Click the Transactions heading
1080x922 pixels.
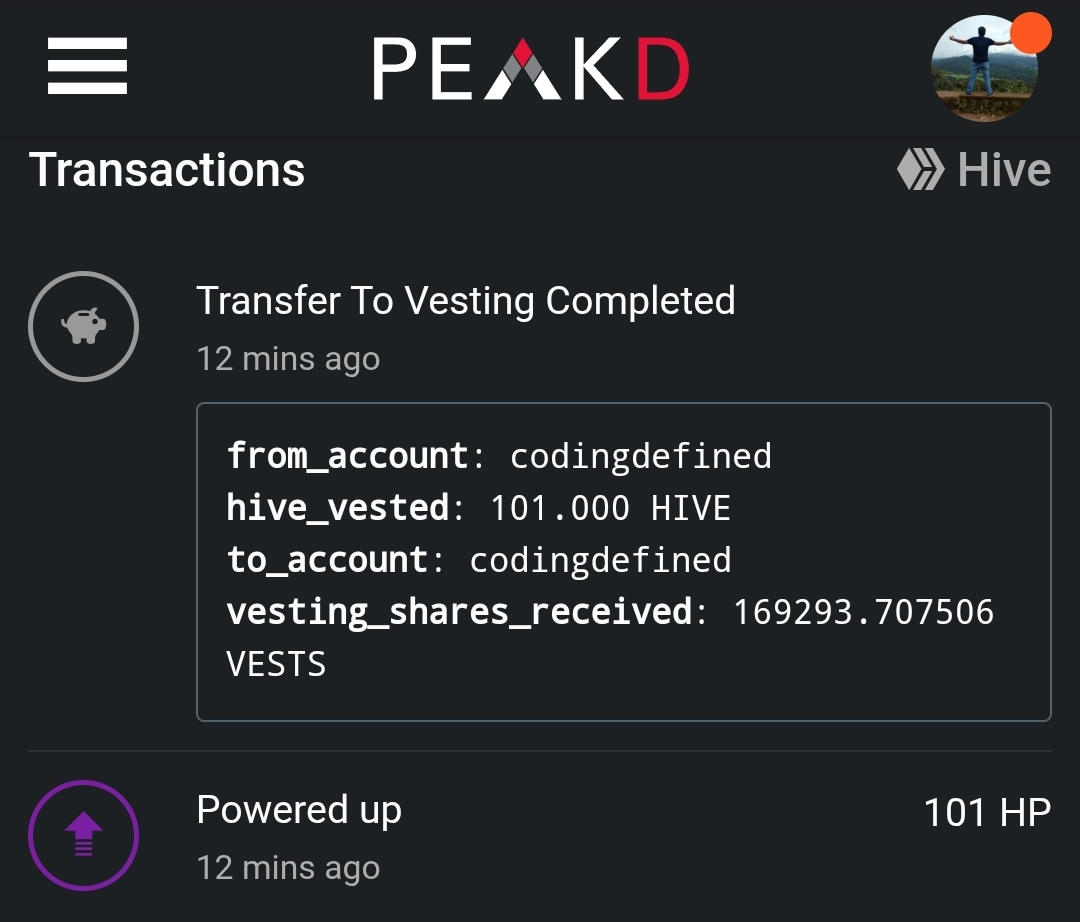point(167,170)
